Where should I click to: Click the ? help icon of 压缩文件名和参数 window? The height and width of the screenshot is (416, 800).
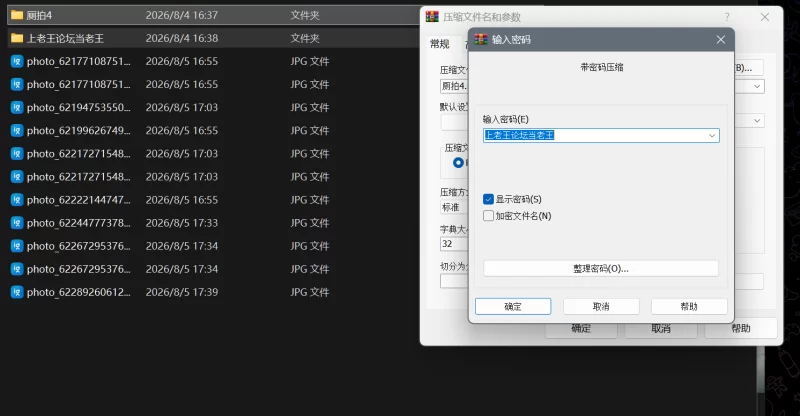727,17
